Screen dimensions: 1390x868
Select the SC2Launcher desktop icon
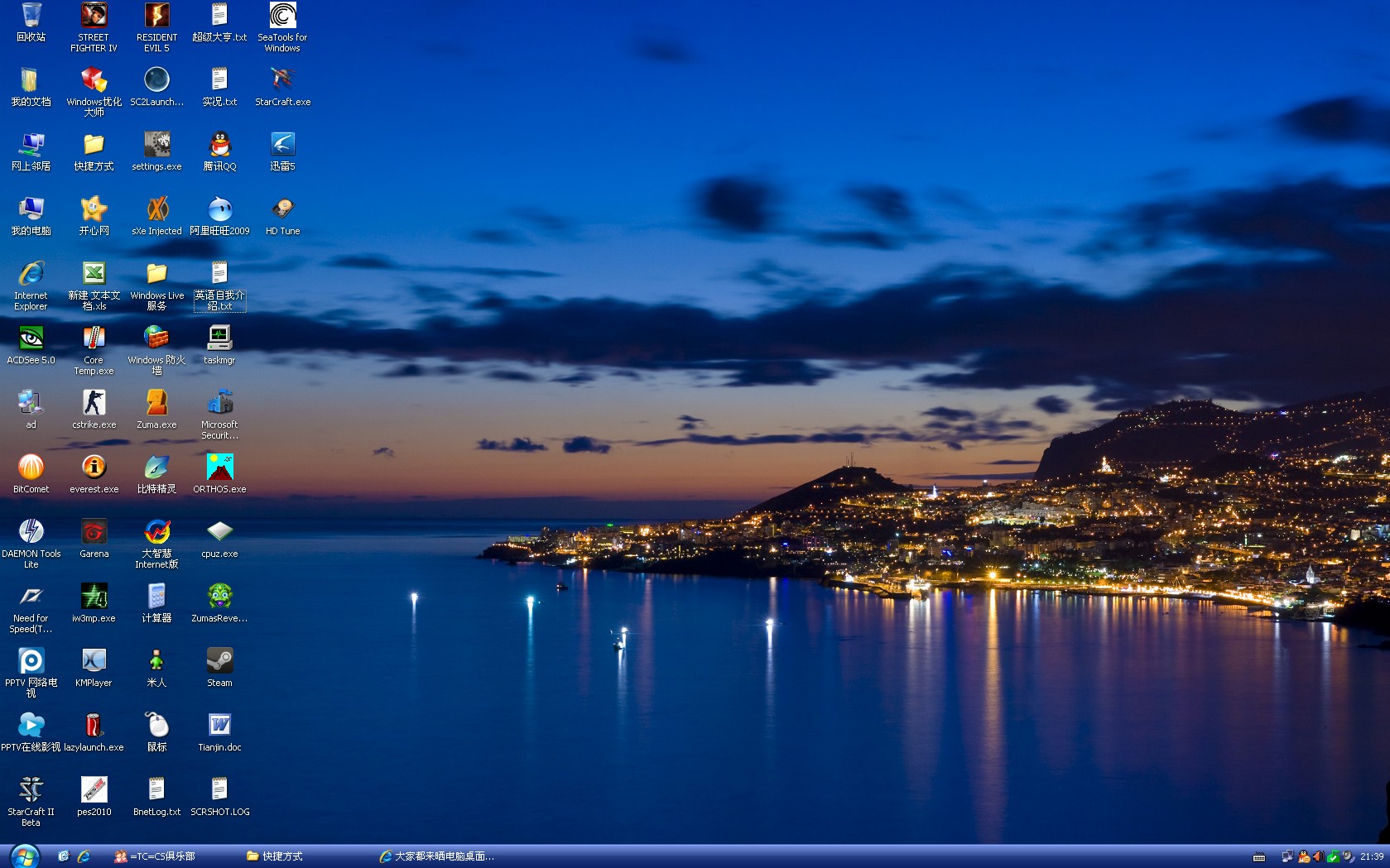tap(156, 87)
